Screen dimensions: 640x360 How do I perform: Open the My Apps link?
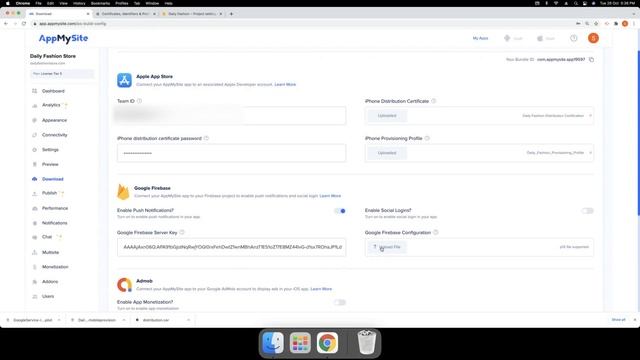(480, 38)
